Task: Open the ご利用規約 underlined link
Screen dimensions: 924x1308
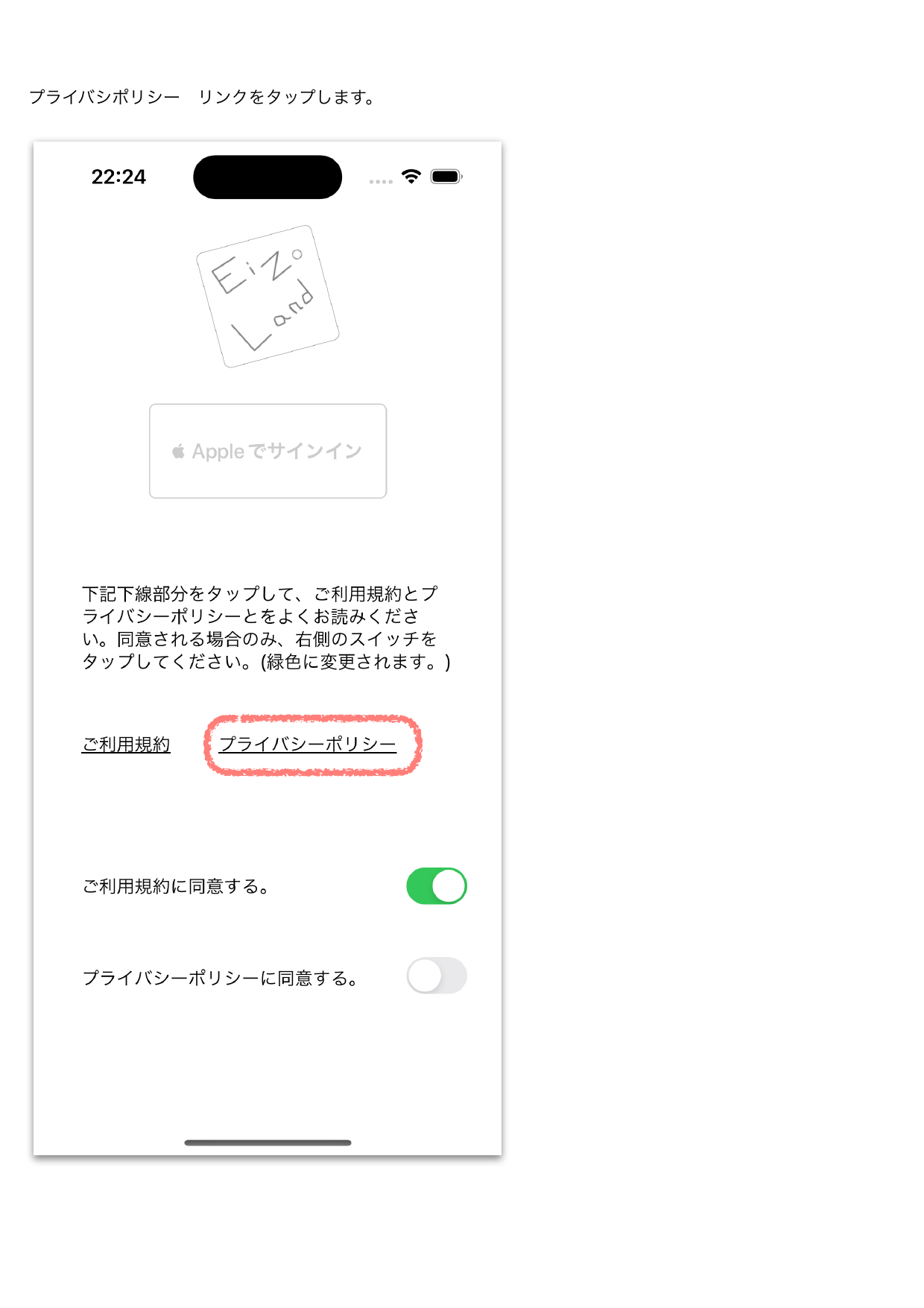Action: pos(126,745)
